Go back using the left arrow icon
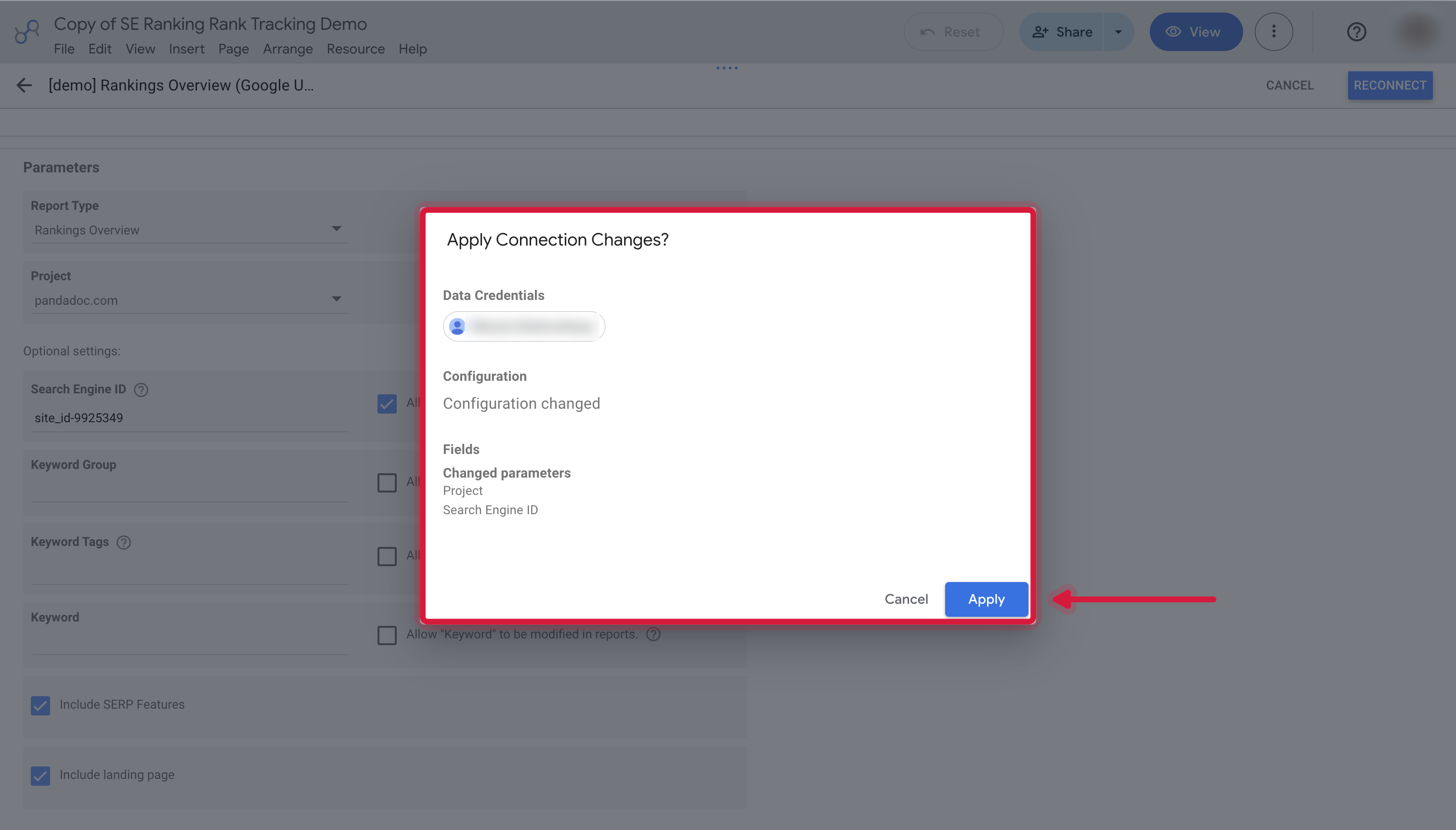Screen dimensions: 1456x830 pyautogui.click(x=24, y=86)
